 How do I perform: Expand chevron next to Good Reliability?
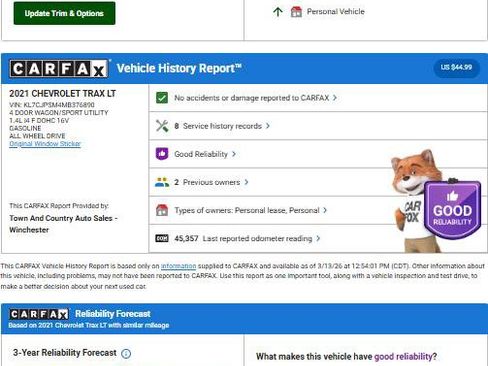234,154
